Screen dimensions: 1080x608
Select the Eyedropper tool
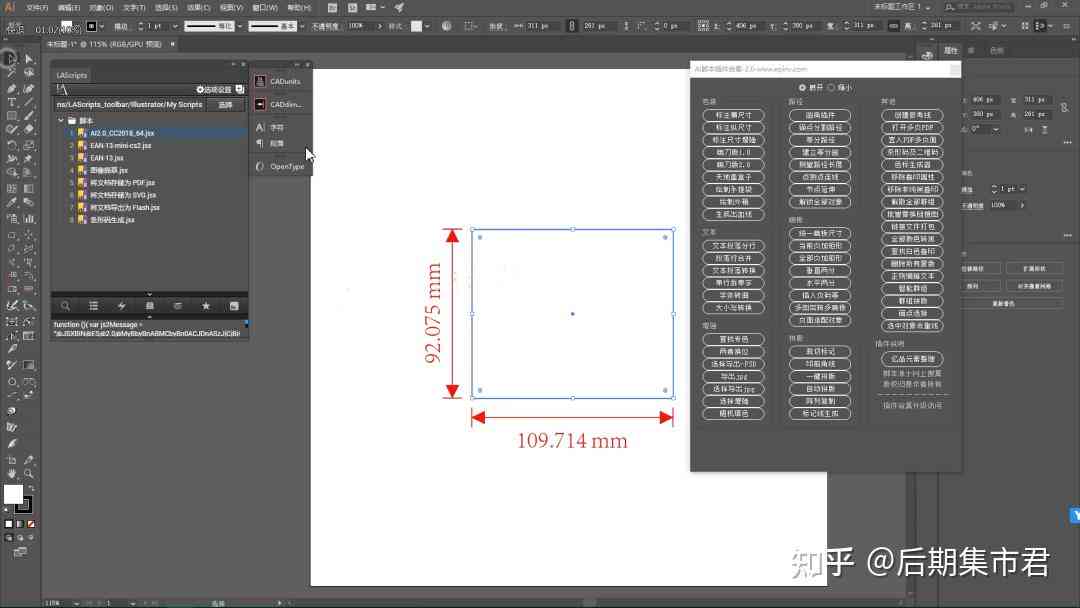(x=12, y=203)
